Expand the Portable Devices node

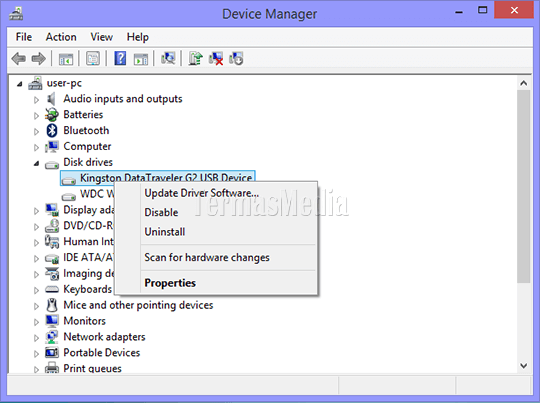pos(36,354)
